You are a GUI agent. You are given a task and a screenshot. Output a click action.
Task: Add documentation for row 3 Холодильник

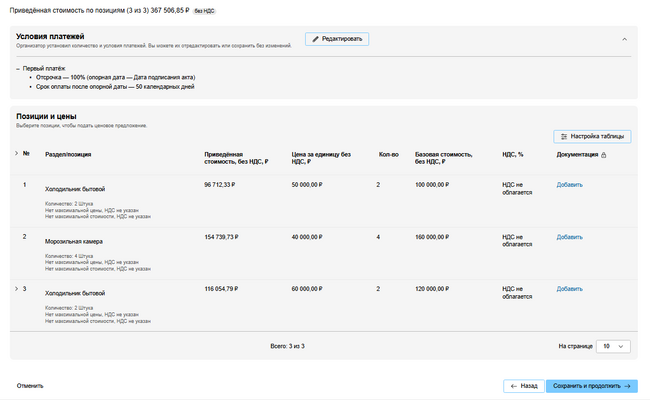click(x=569, y=289)
